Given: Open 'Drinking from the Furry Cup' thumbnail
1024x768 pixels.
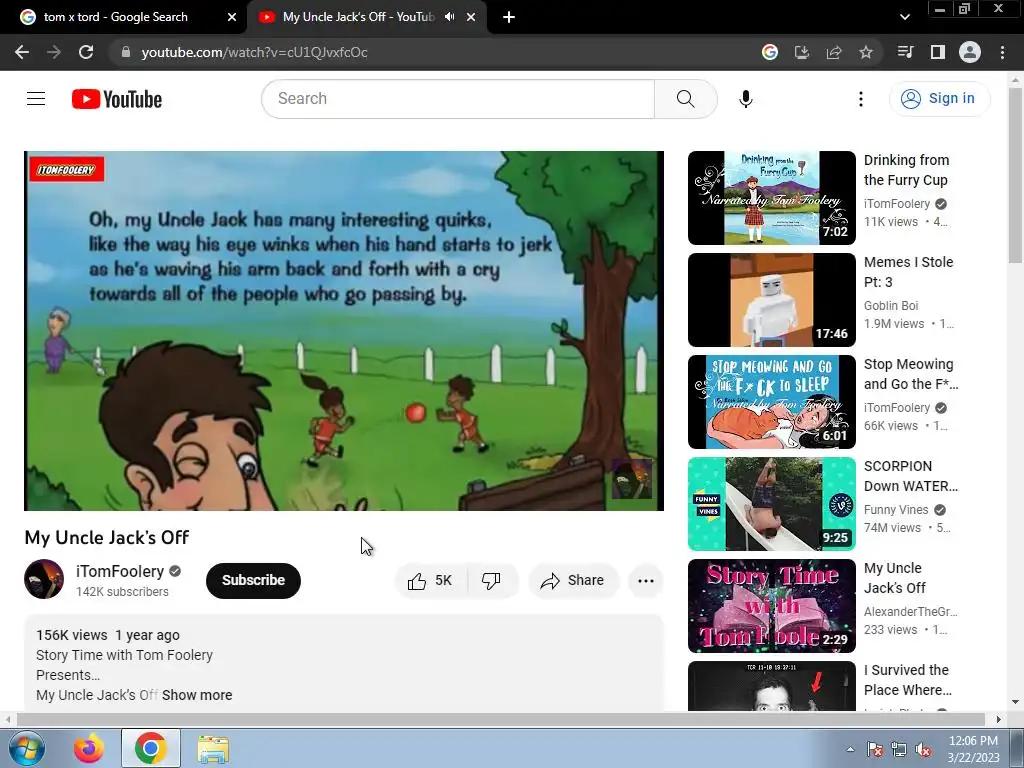Looking at the screenshot, I should pos(772,198).
